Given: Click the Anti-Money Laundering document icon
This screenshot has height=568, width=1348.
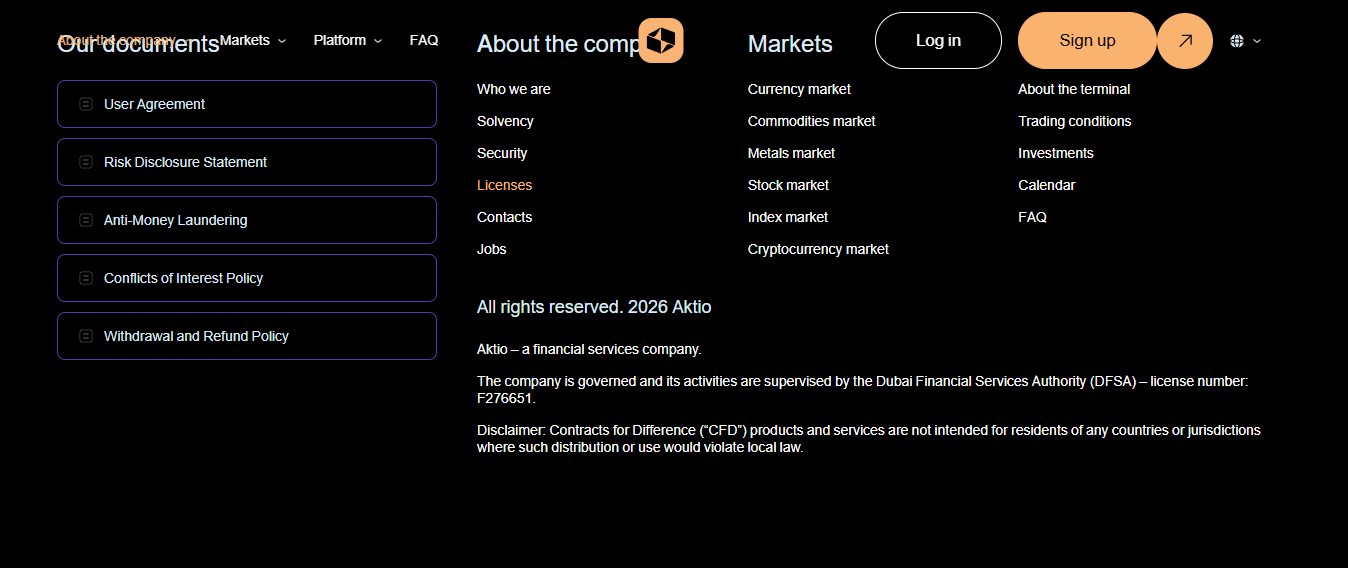Looking at the screenshot, I should coord(86,220).
